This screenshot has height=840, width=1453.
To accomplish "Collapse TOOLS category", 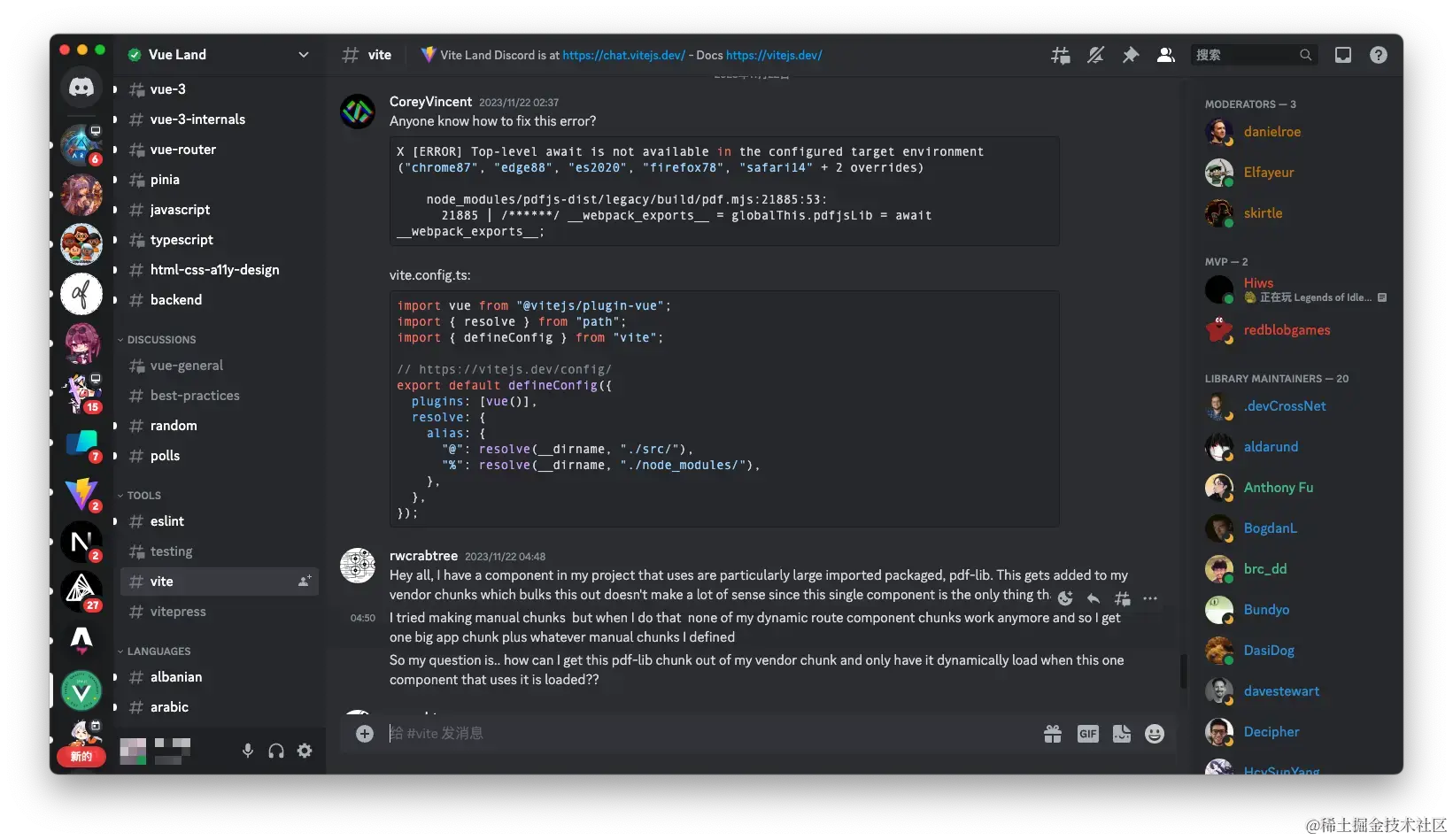I will 139,496.
